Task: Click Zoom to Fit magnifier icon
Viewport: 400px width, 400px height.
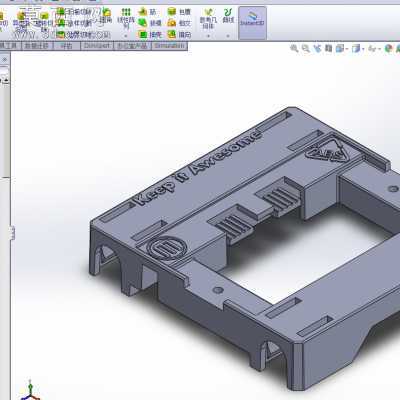Action: click(x=294, y=49)
